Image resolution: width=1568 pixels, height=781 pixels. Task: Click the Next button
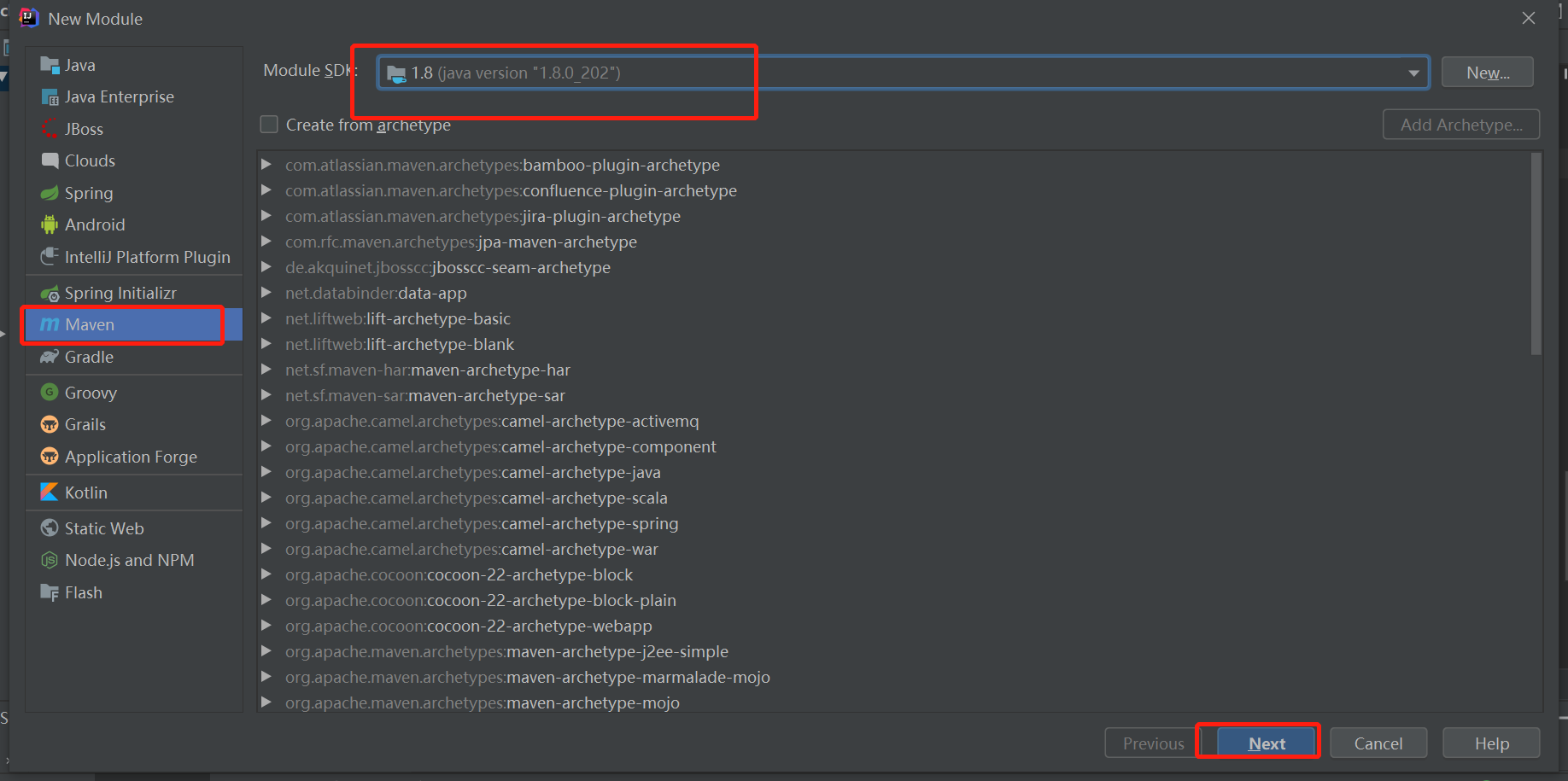pyautogui.click(x=1267, y=743)
